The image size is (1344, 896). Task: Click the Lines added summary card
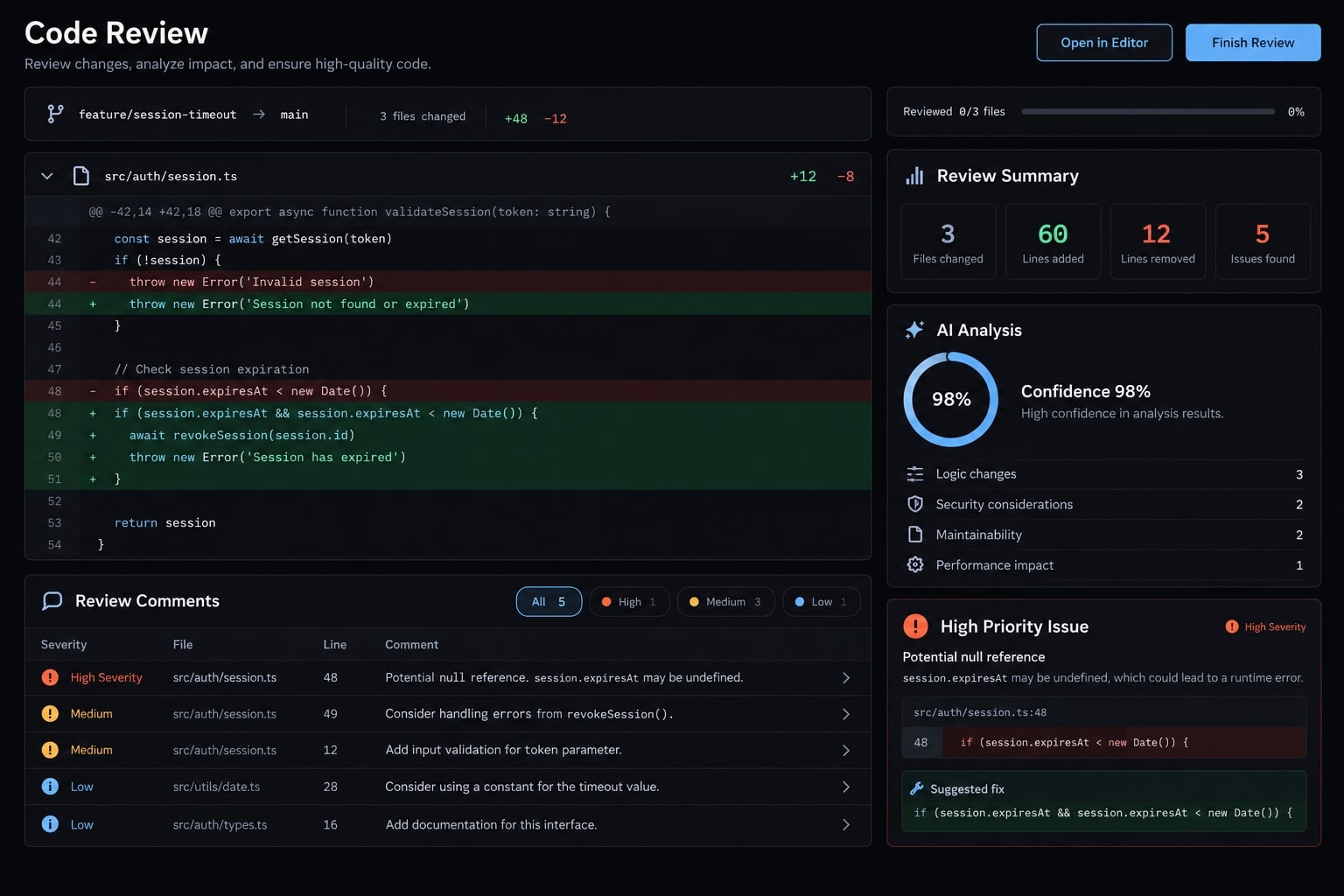[1053, 241]
